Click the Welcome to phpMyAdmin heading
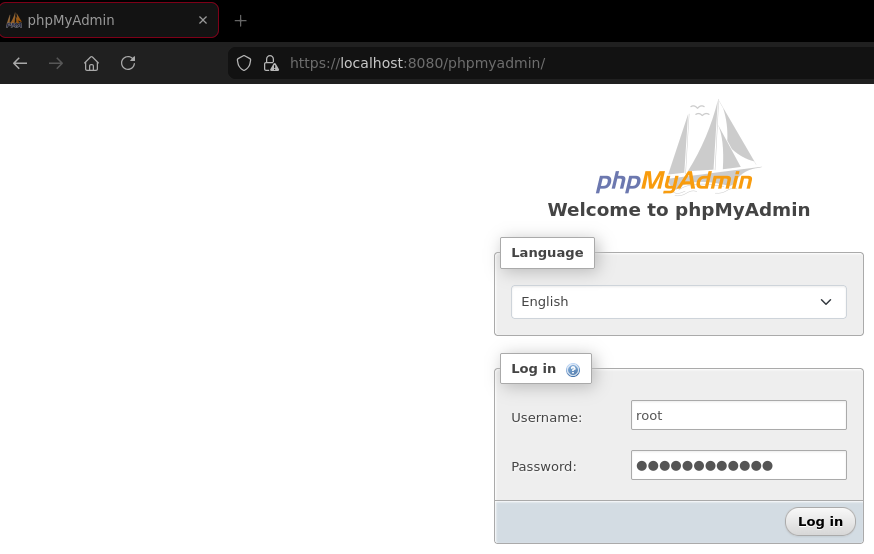The width and height of the screenshot is (874, 554). point(678,210)
